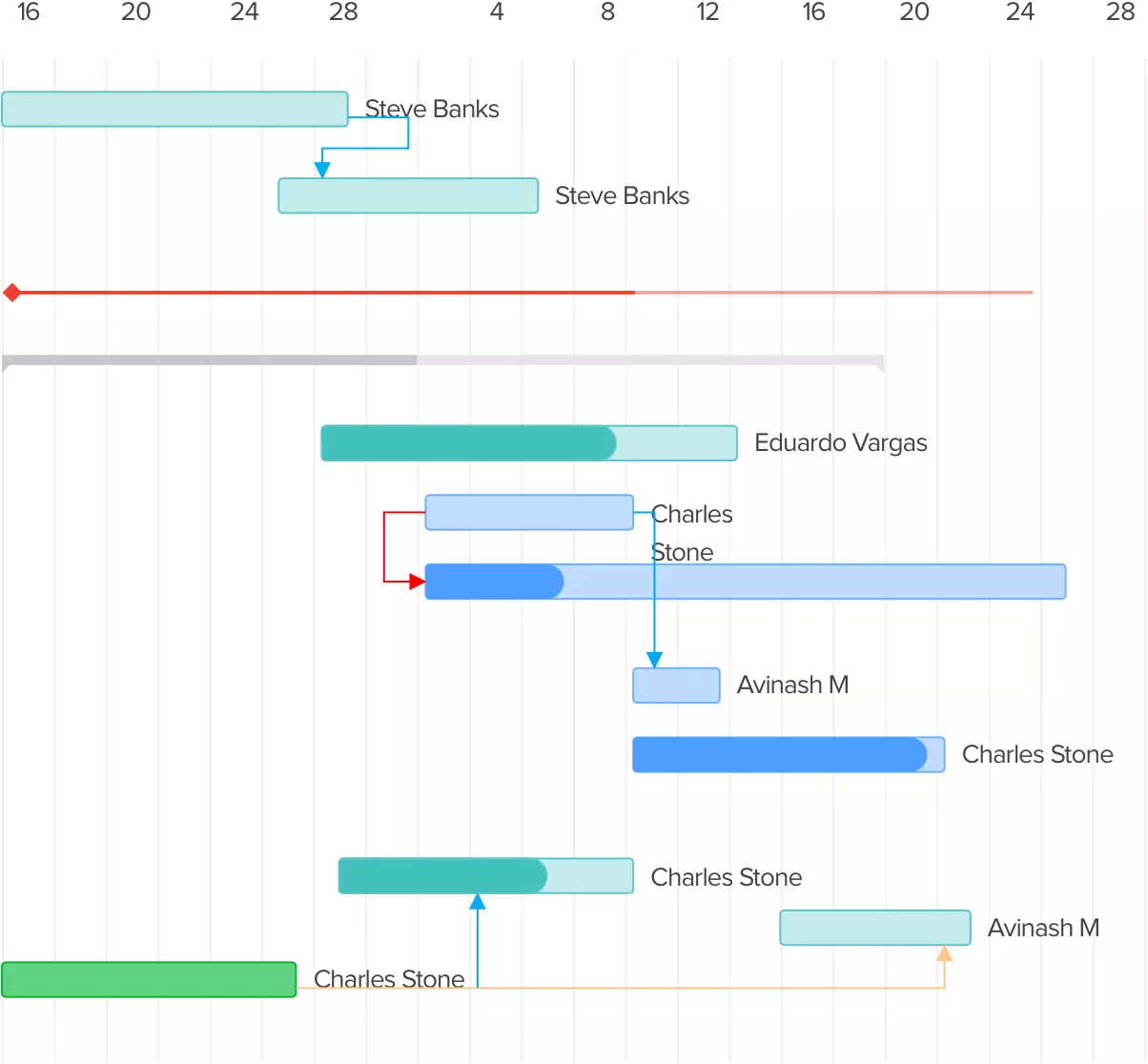
Task: Select the second Steve Banks task bar
Action: pyautogui.click(x=407, y=195)
